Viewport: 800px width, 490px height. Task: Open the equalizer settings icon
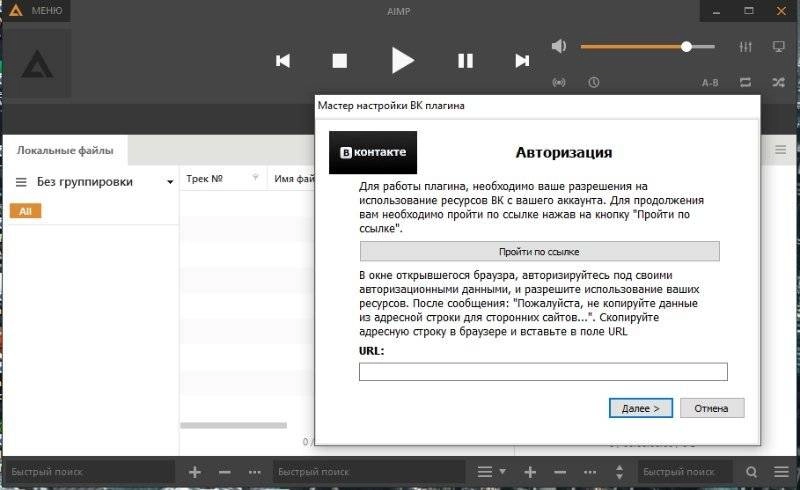point(745,47)
